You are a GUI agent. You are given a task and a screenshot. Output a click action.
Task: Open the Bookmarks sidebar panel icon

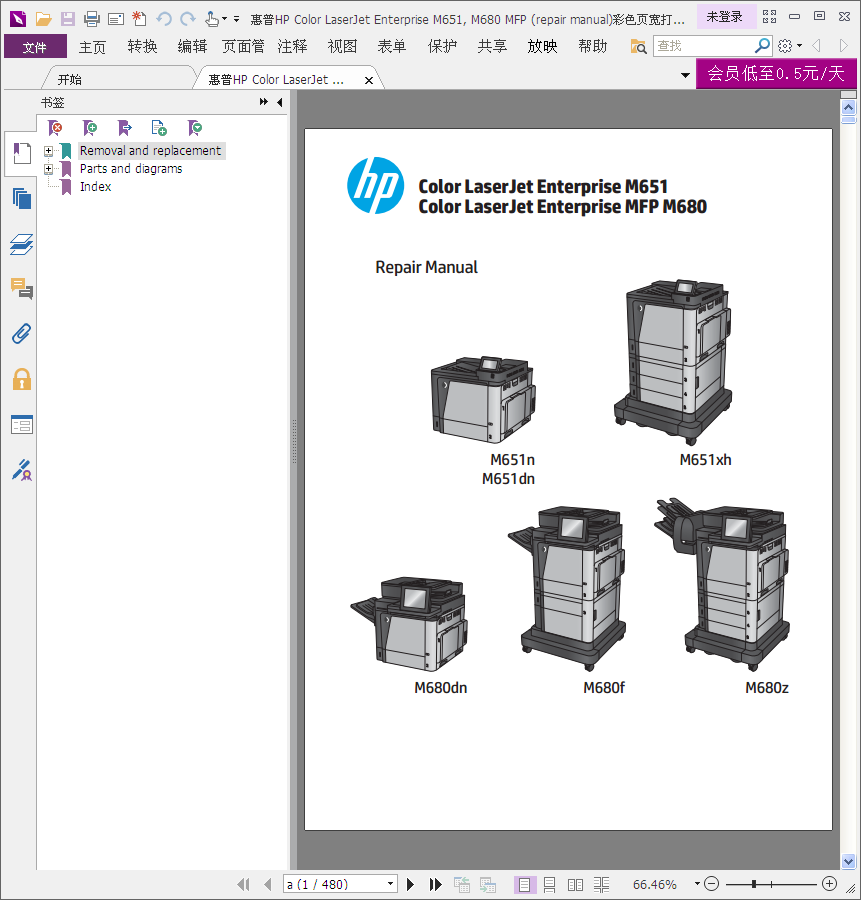(x=22, y=154)
